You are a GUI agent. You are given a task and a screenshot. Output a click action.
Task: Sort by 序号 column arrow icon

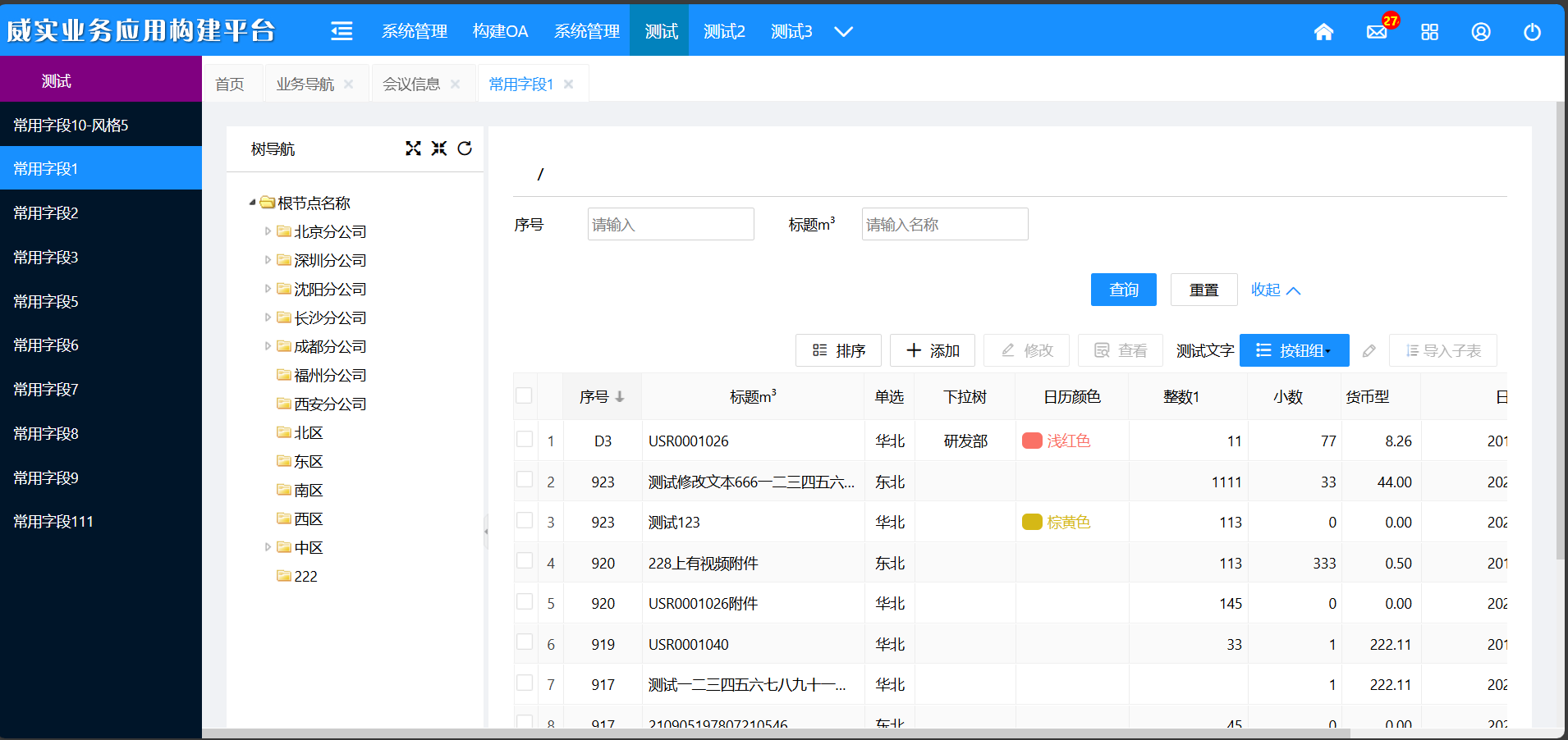[x=620, y=397]
